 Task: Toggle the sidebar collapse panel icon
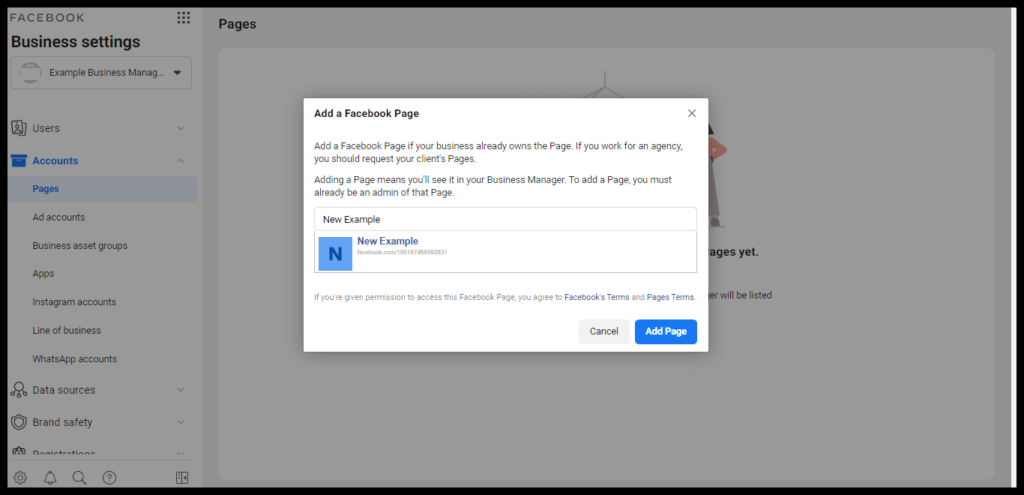coord(182,478)
